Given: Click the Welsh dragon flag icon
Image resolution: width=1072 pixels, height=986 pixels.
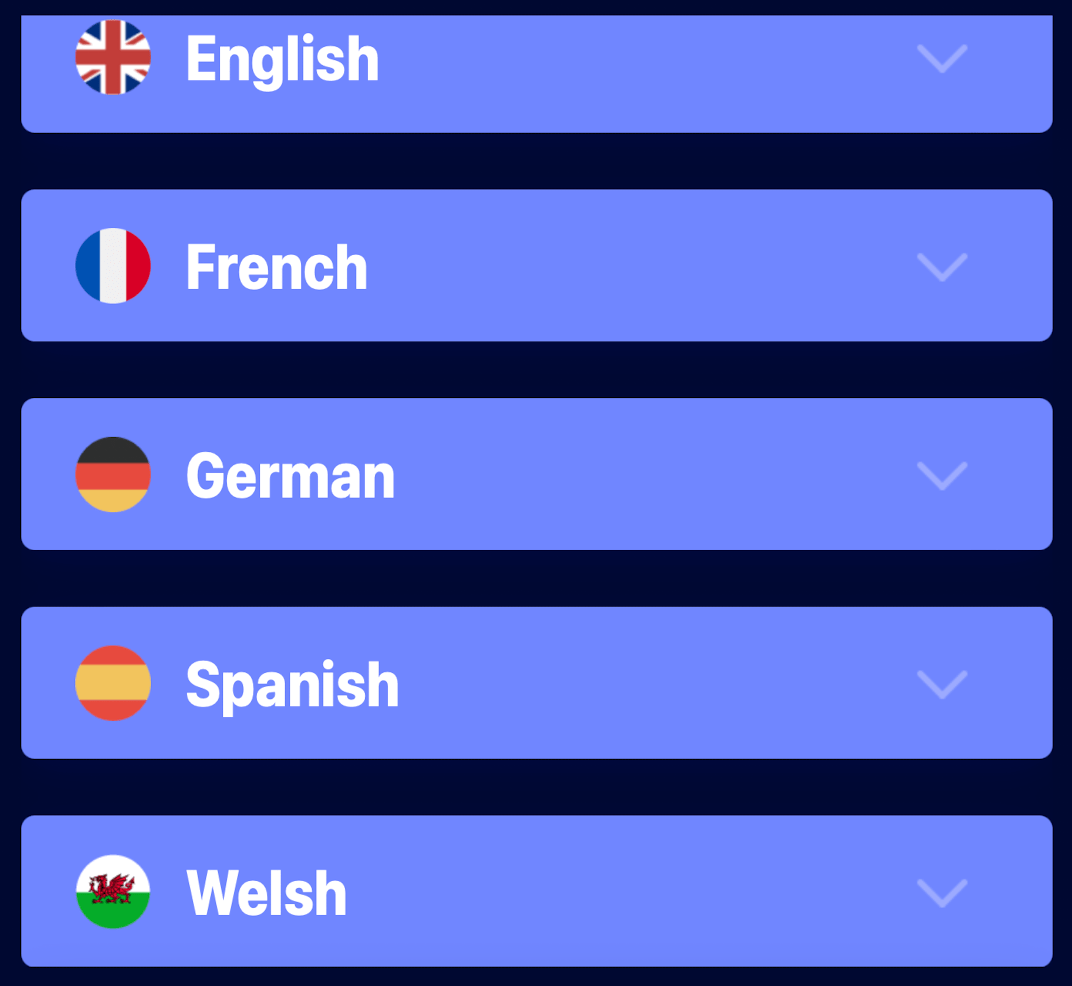Looking at the screenshot, I should (x=113, y=891).
